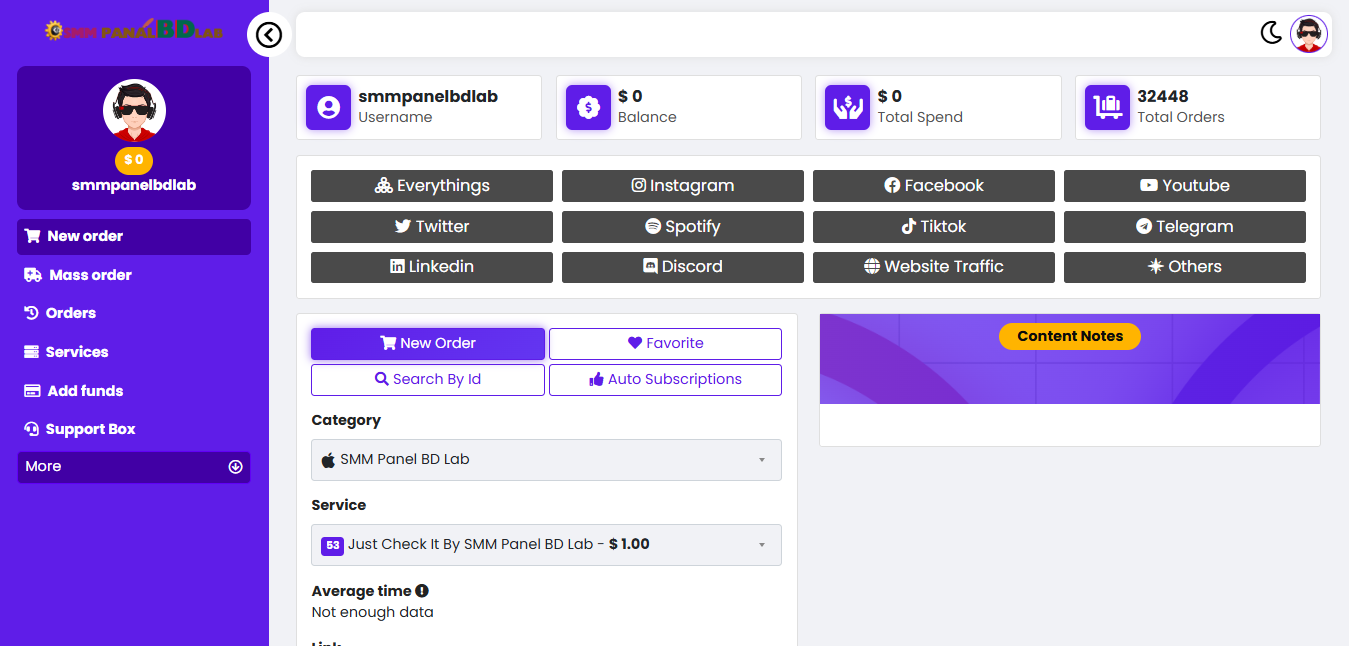Filter services by Telegram

click(1184, 227)
